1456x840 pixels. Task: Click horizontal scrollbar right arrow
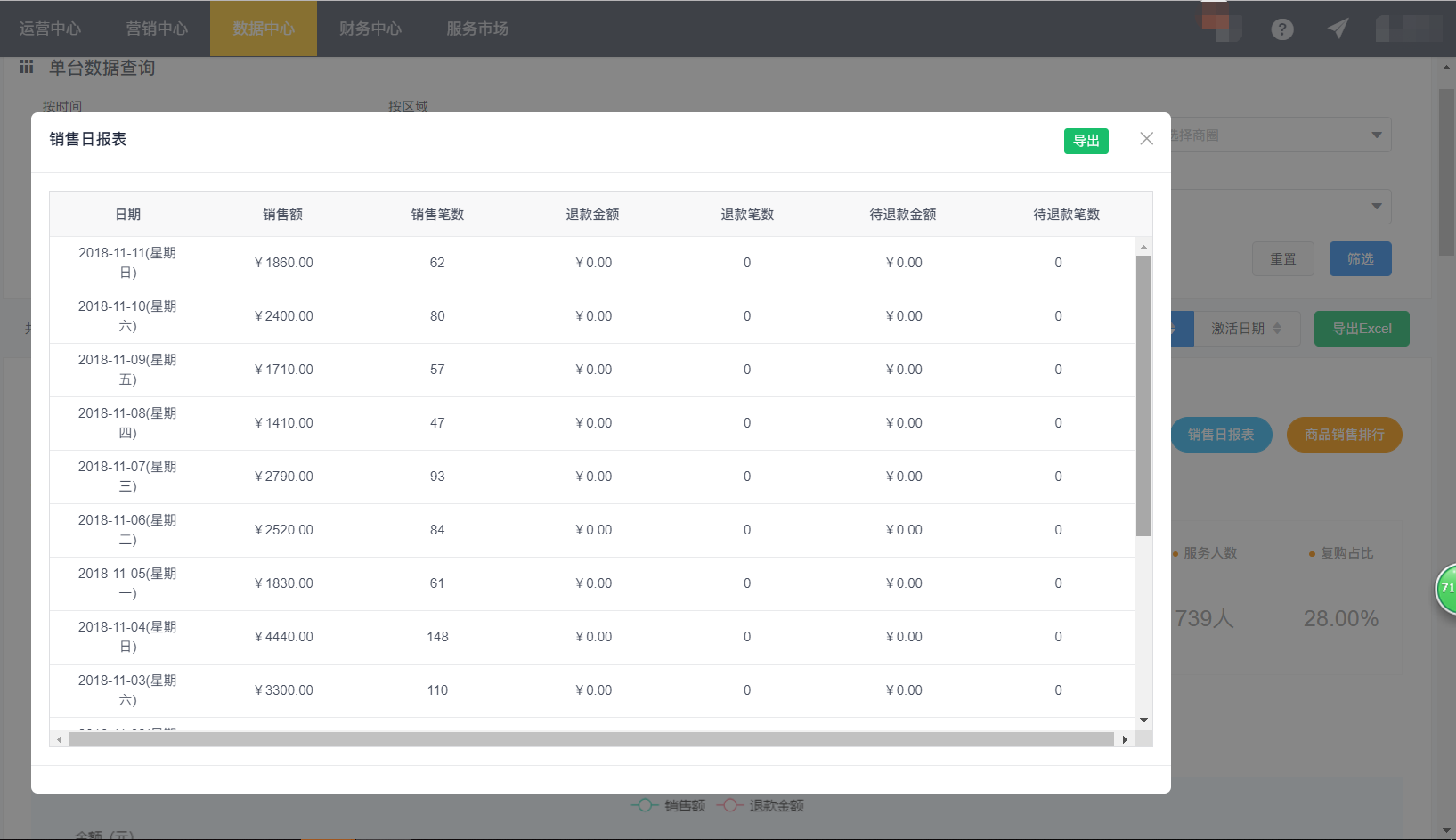click(1125, 739)
